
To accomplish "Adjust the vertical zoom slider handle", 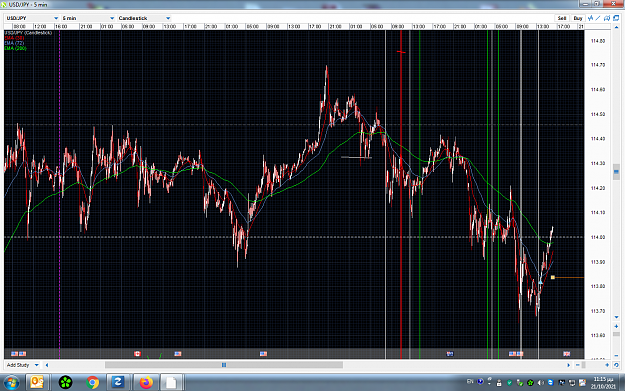I will 616,334.
